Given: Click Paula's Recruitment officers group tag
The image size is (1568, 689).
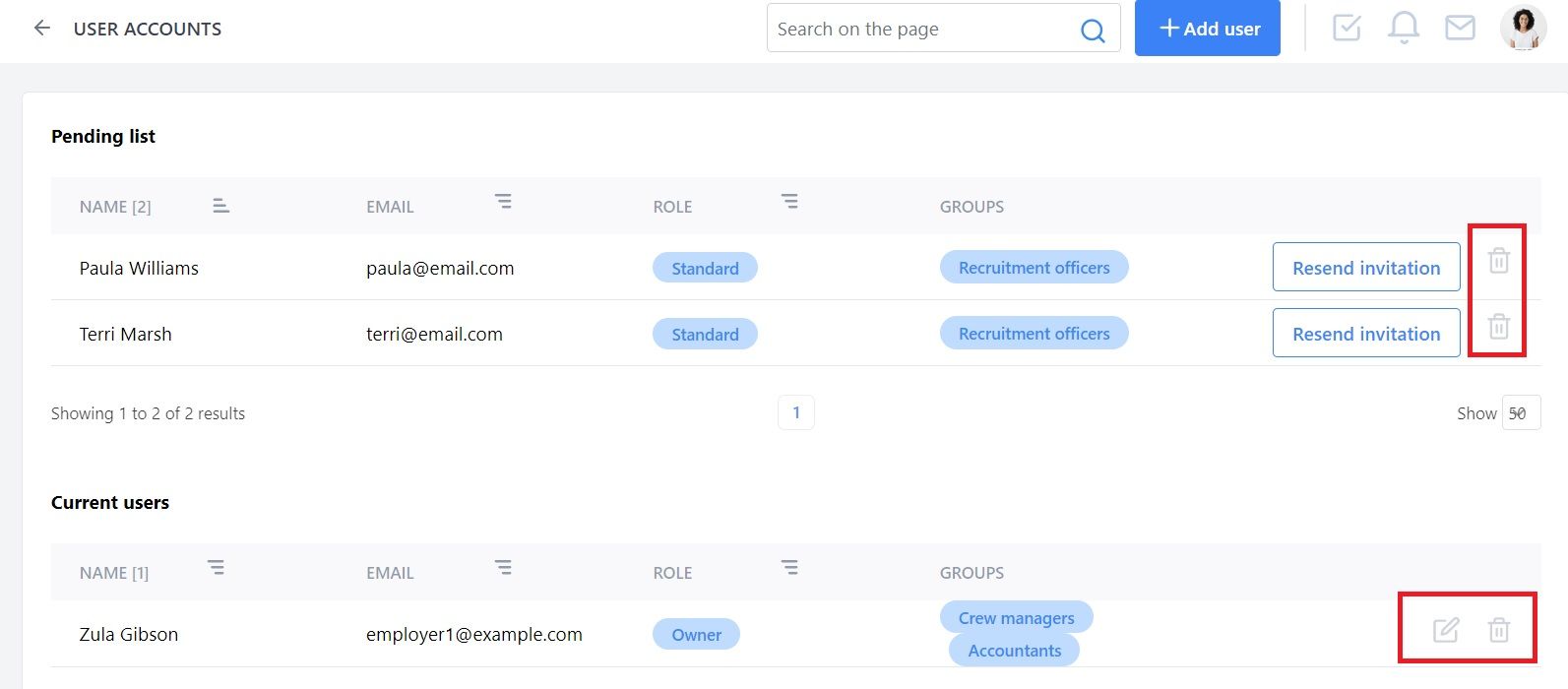Looking at the screenshot, I should [x=1034, y=268].
